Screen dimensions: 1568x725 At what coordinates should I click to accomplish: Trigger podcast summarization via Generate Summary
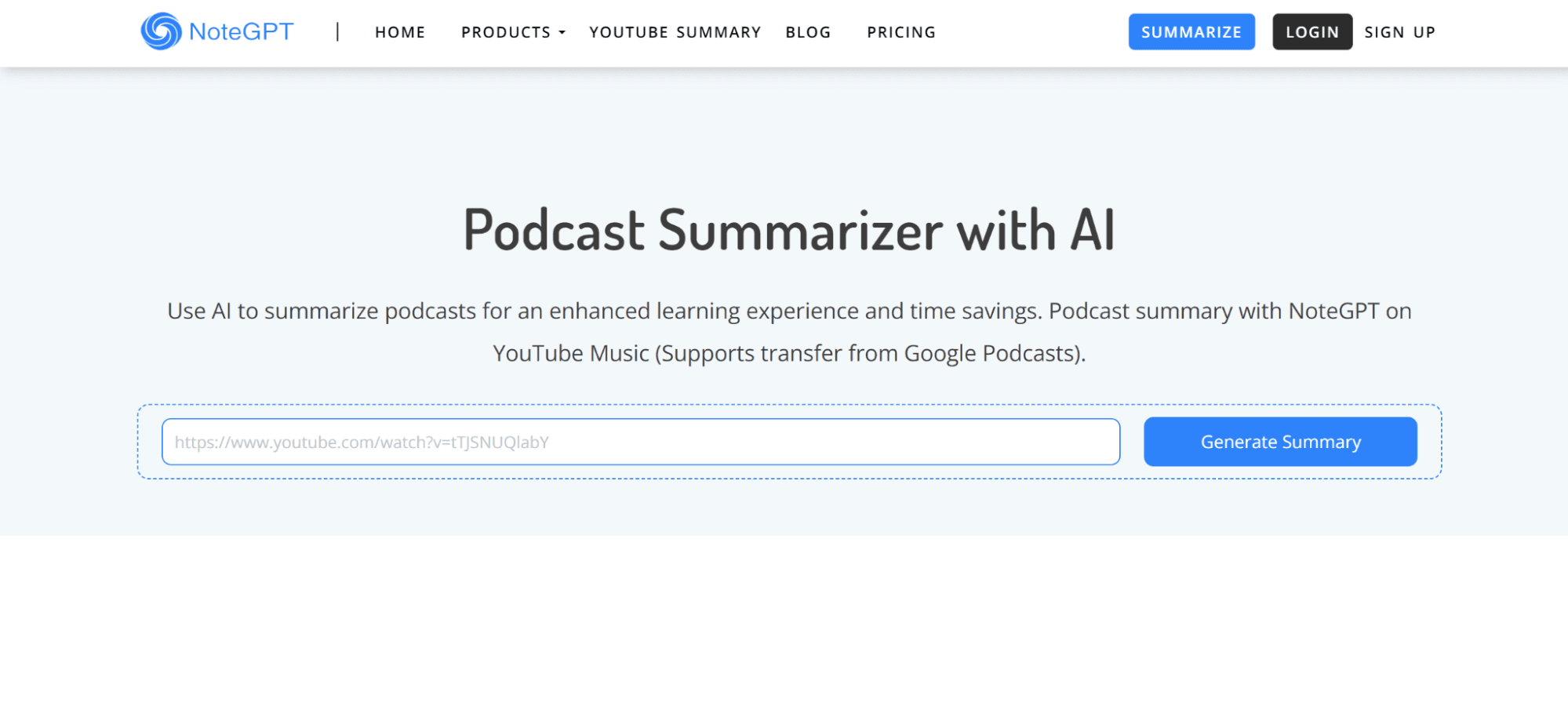pyautogui.click(x=1279, y=441)
